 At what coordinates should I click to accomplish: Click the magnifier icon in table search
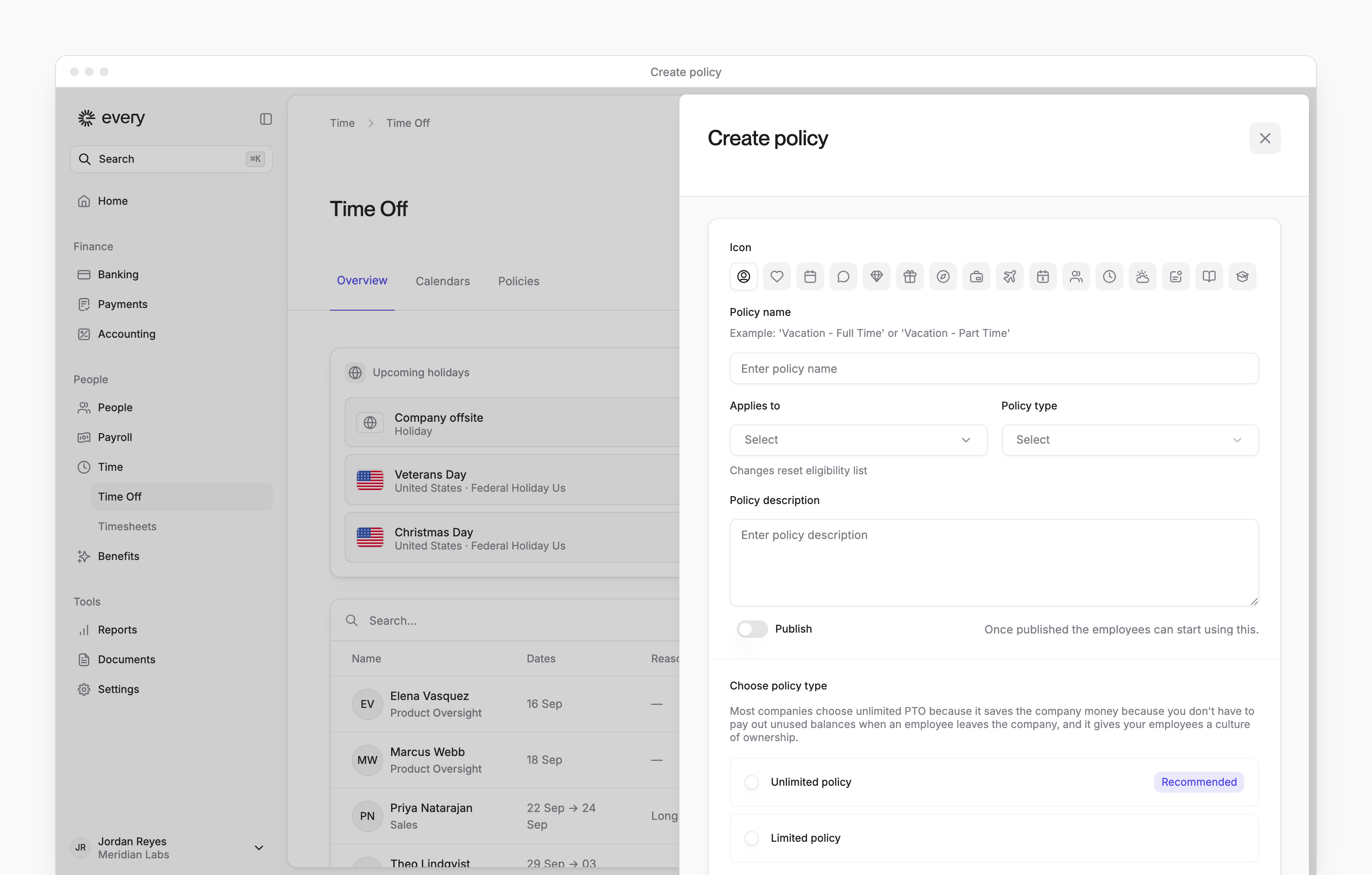(352, 620)
